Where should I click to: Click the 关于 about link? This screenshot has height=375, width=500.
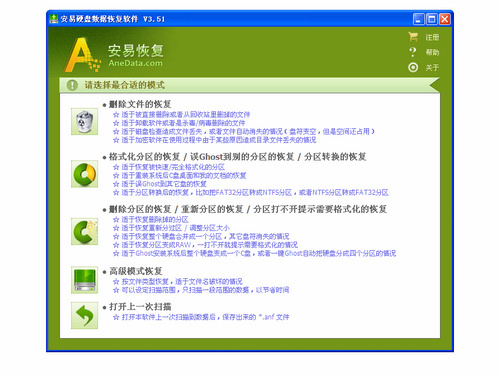[x=432, y=68]
